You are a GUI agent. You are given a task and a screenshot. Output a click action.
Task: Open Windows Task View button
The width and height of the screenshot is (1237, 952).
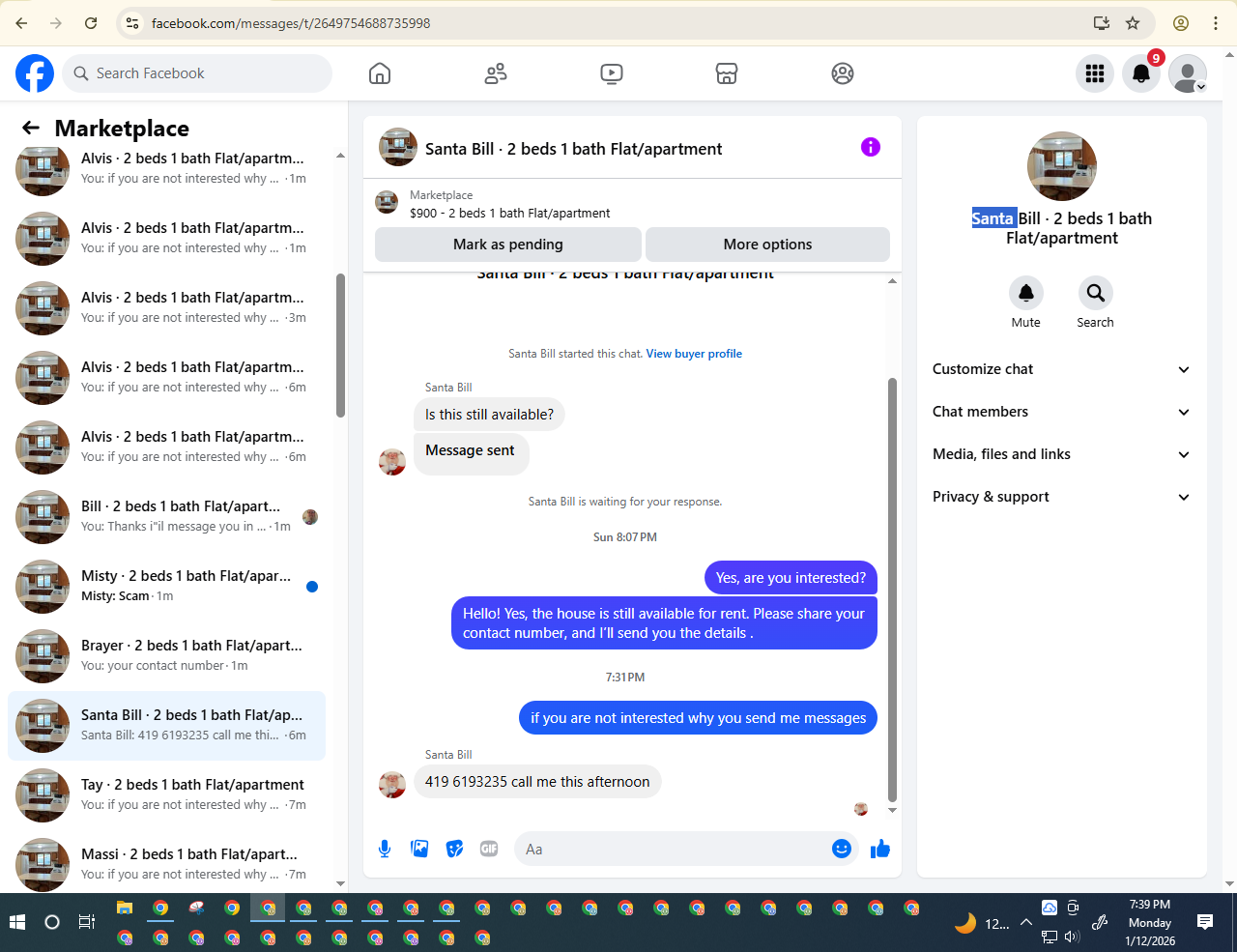click(x=86, y=922)
